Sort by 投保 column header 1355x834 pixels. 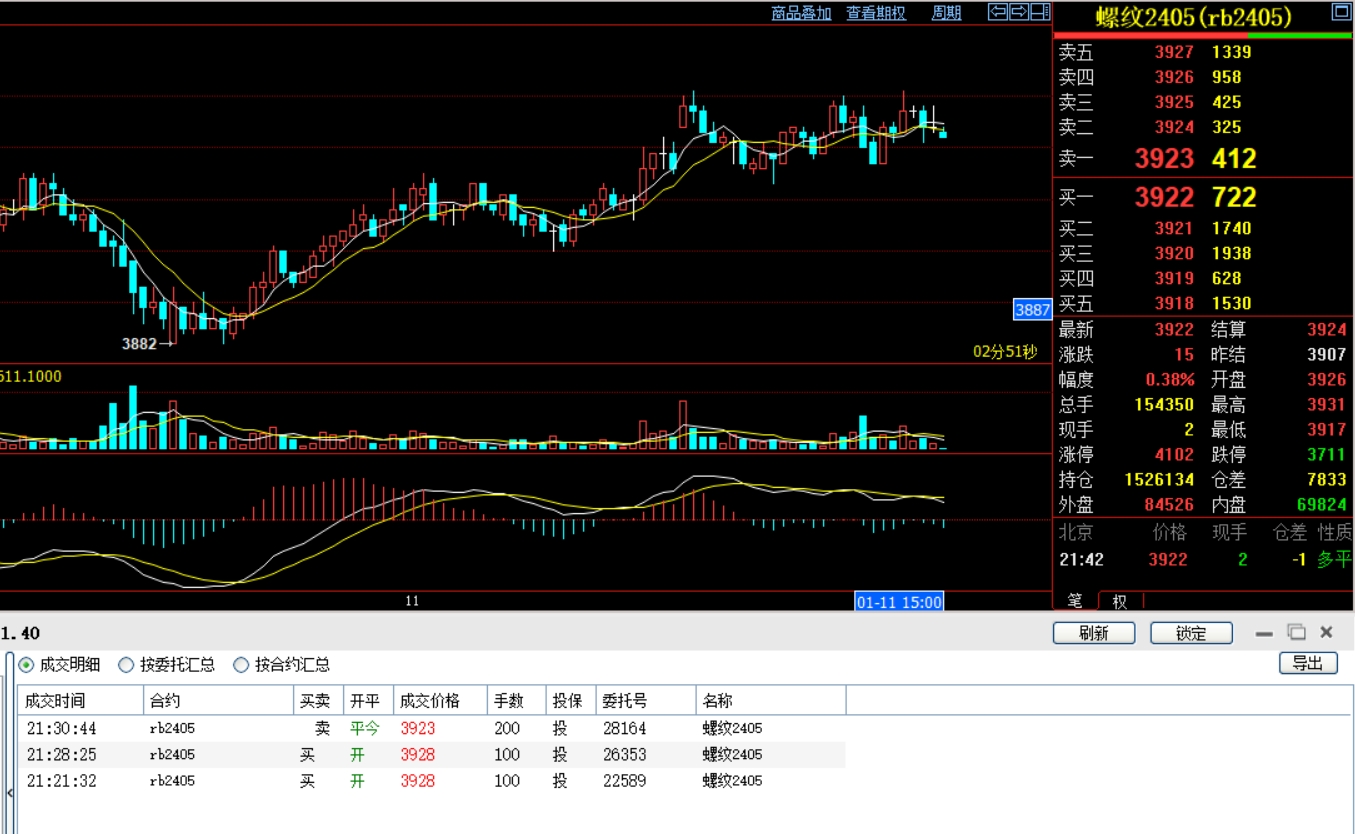tap(571, 701)
